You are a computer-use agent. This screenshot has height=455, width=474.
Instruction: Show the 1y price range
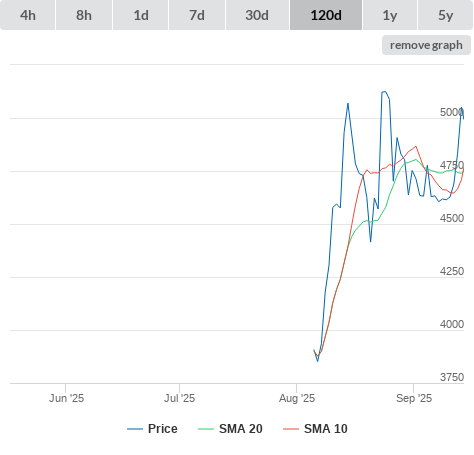pyautogui.click(x=390, y=15)
